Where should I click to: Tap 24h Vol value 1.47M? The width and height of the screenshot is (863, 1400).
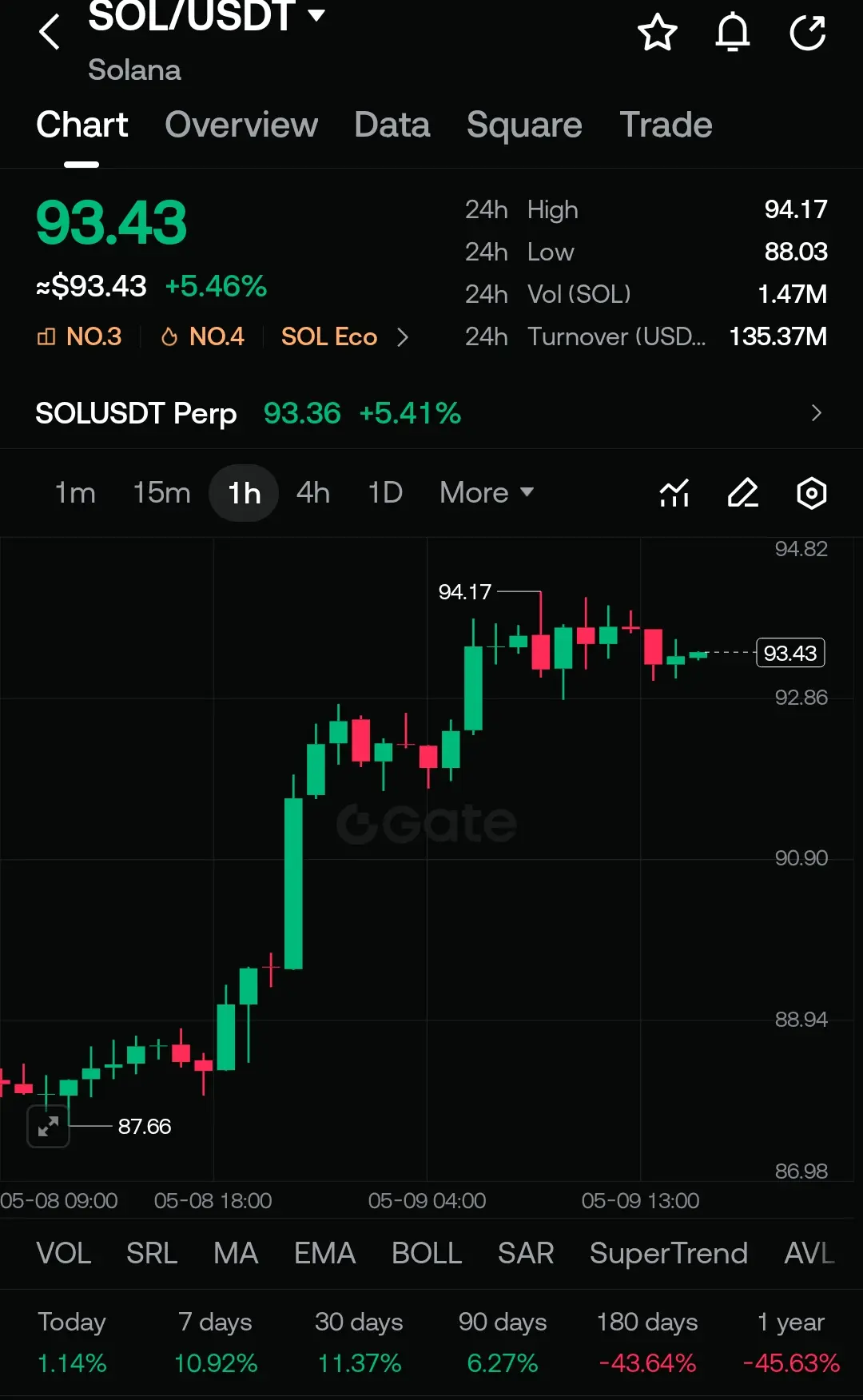793,294
